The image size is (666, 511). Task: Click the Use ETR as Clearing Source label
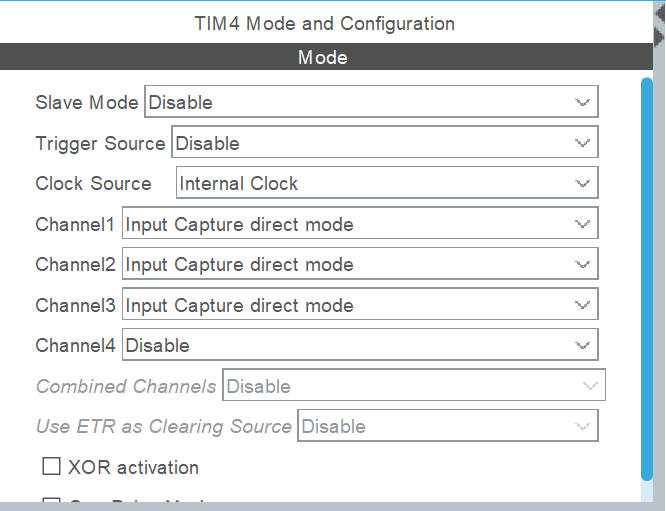164,426
